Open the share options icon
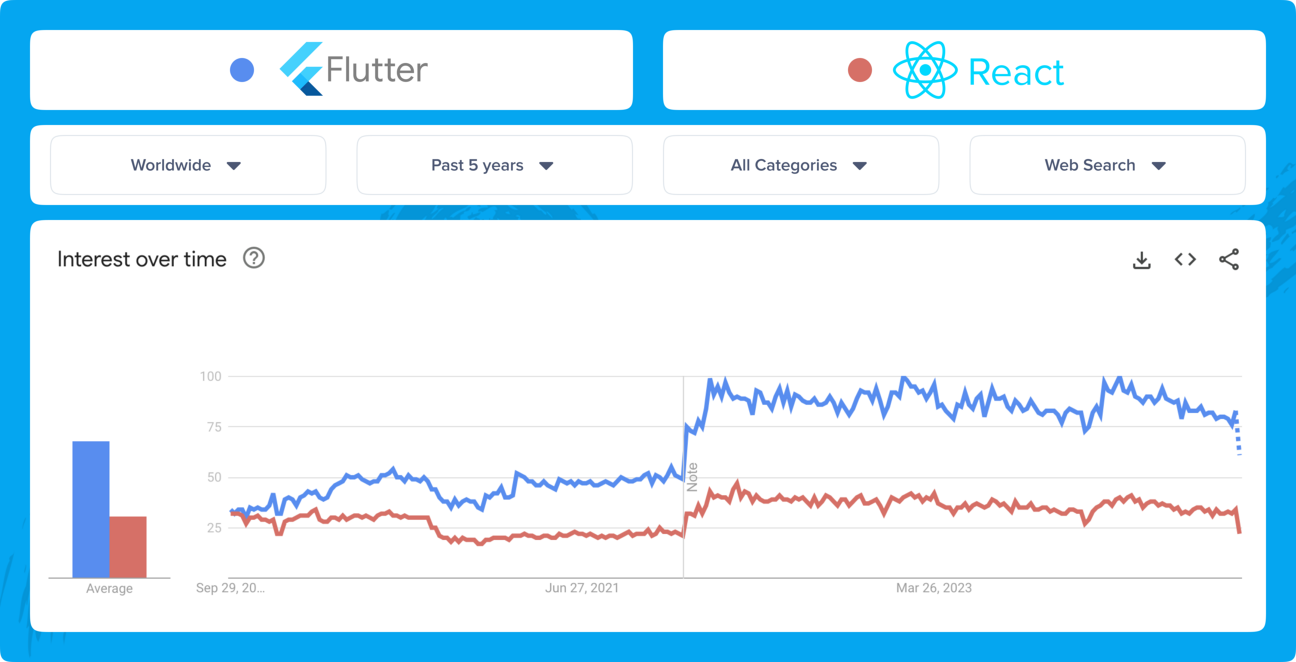The height and width of the screenshot is (662, 1296). point(1229,259)
